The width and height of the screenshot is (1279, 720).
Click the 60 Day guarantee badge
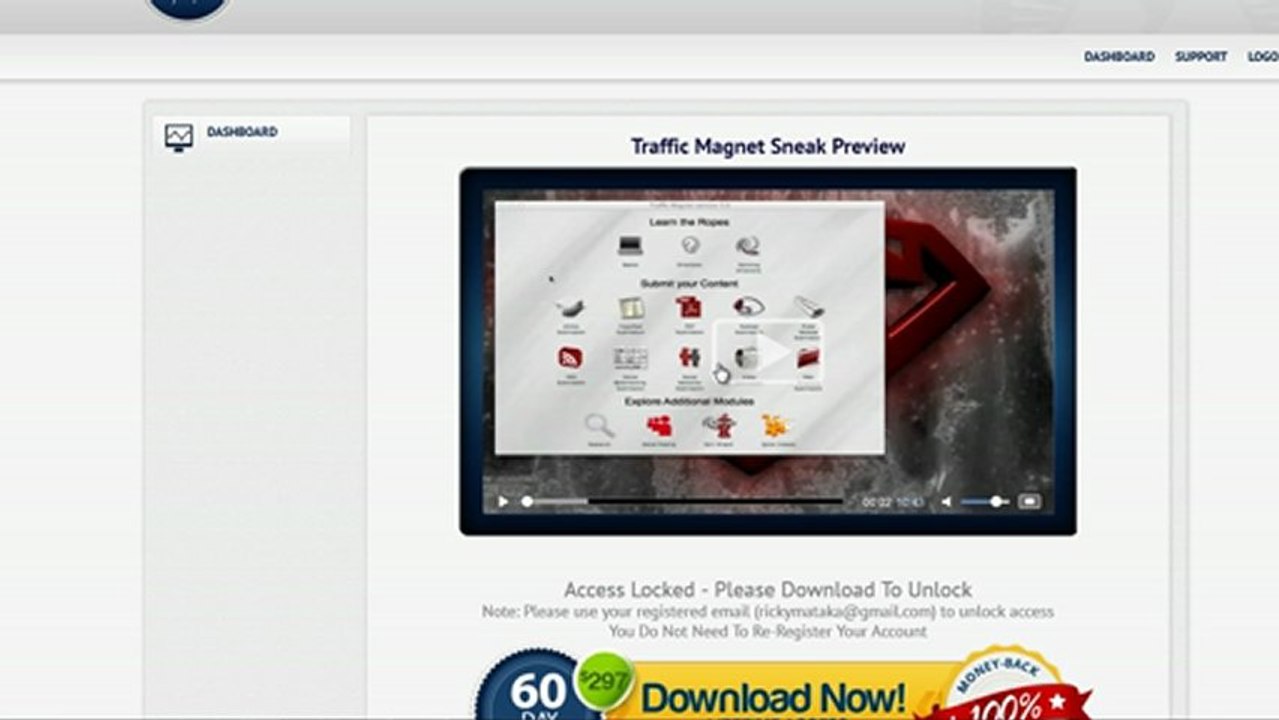[538, 685]
